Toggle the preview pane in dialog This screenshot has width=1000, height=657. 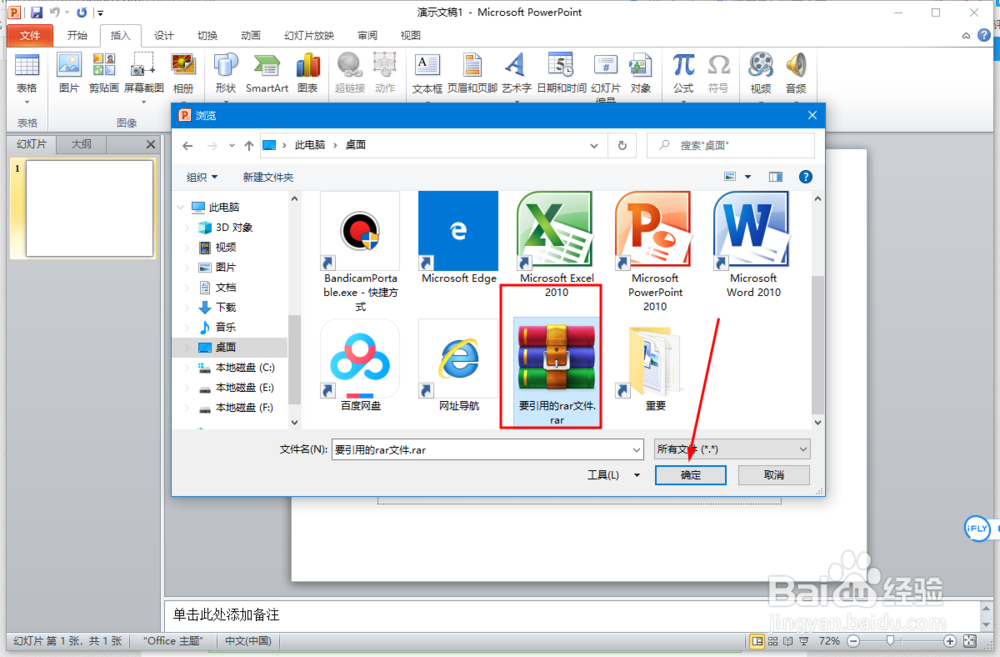coord(776,177)
